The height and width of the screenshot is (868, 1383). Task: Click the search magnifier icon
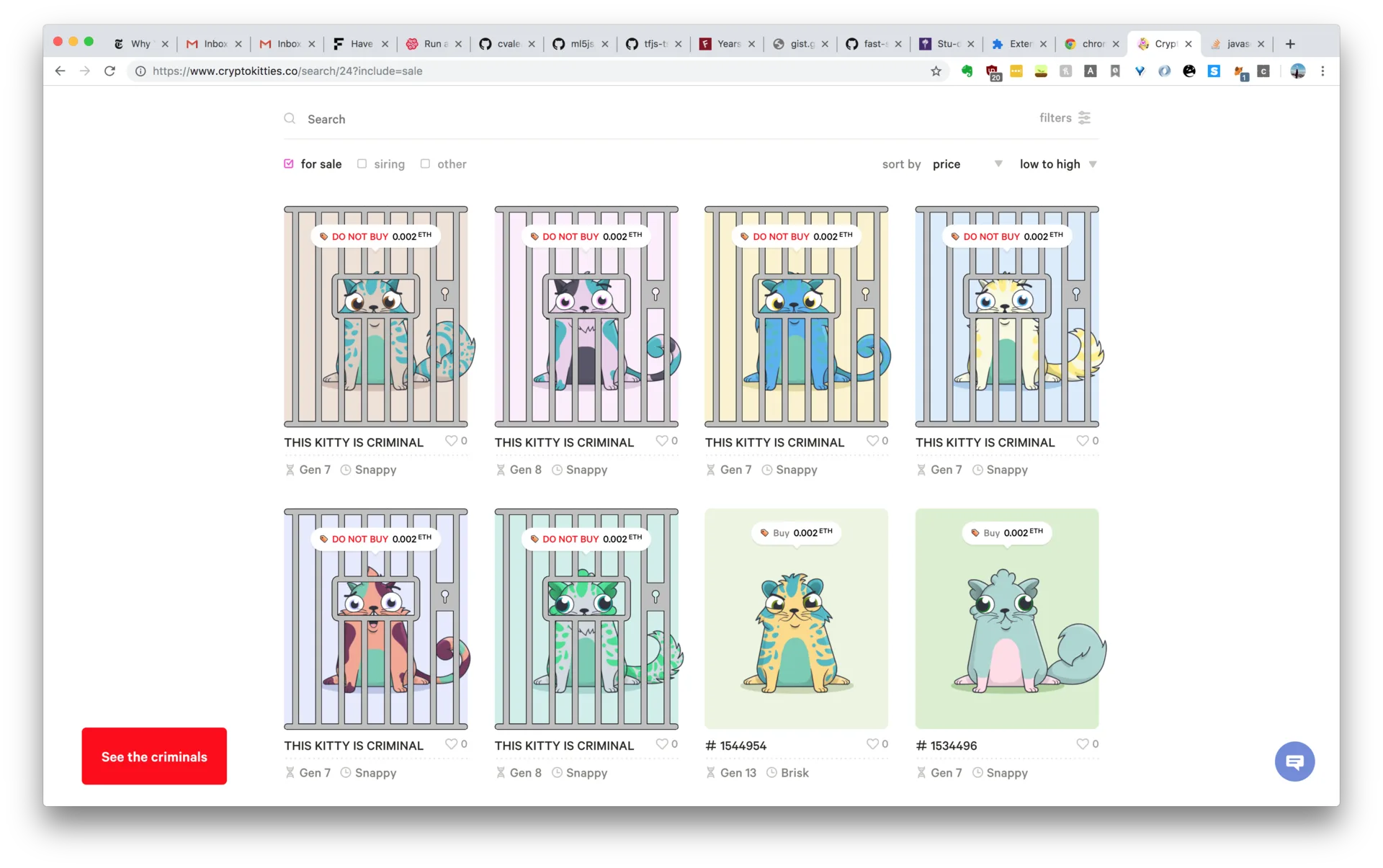click(290, 118)
